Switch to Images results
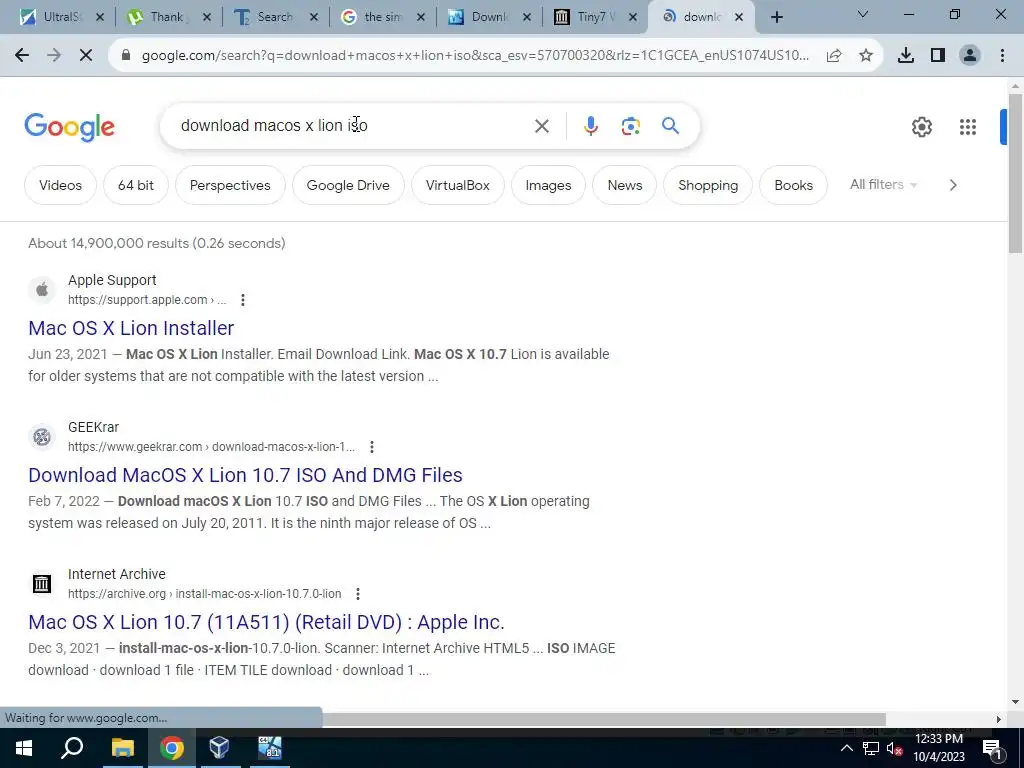Image resolution: width=1024 pixels, height=768 pixels. pos(549,185)
